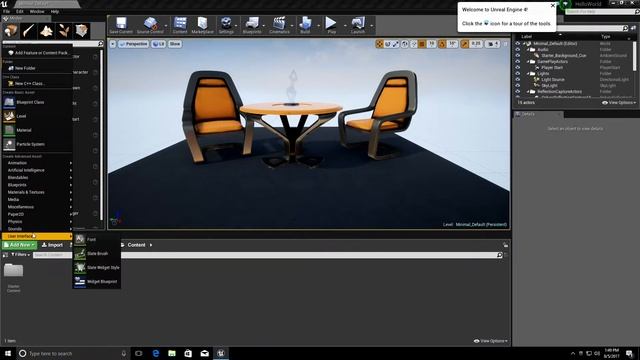Open scale snap value 0.25 dropdown

click(x=476, y=44)
